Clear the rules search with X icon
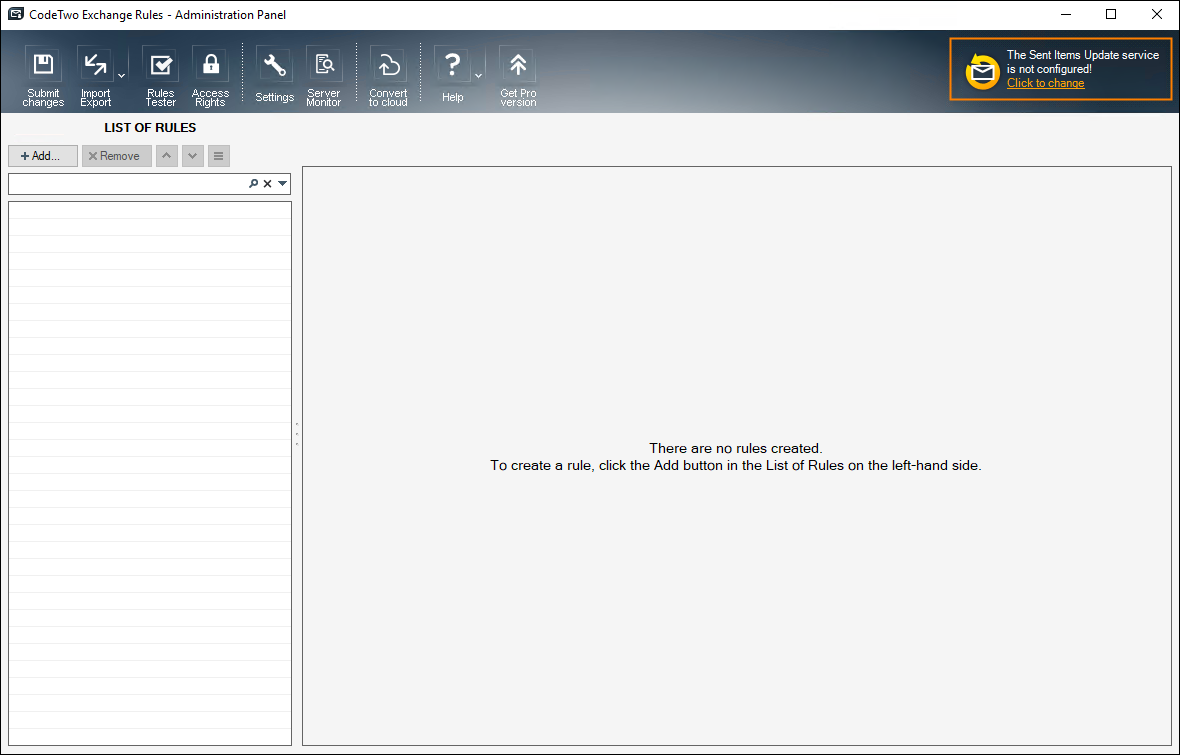The height and width of the screenshot is (755, 1180). (x=267, y=184)
